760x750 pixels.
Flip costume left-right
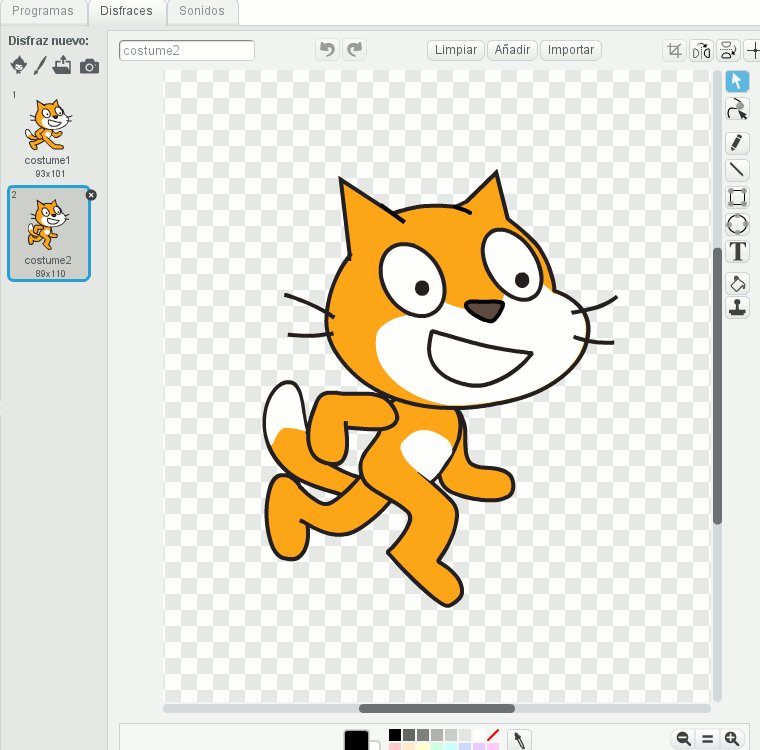pyautogui.click(x=701, y=50)
